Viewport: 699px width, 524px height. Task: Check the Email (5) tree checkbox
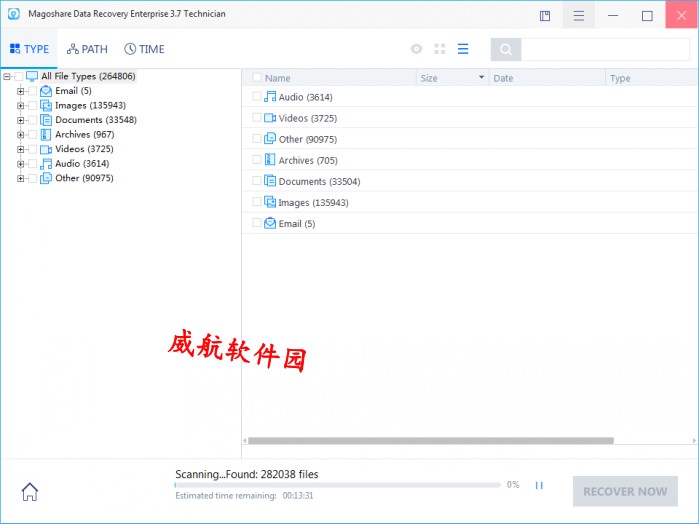pos(33,91)
